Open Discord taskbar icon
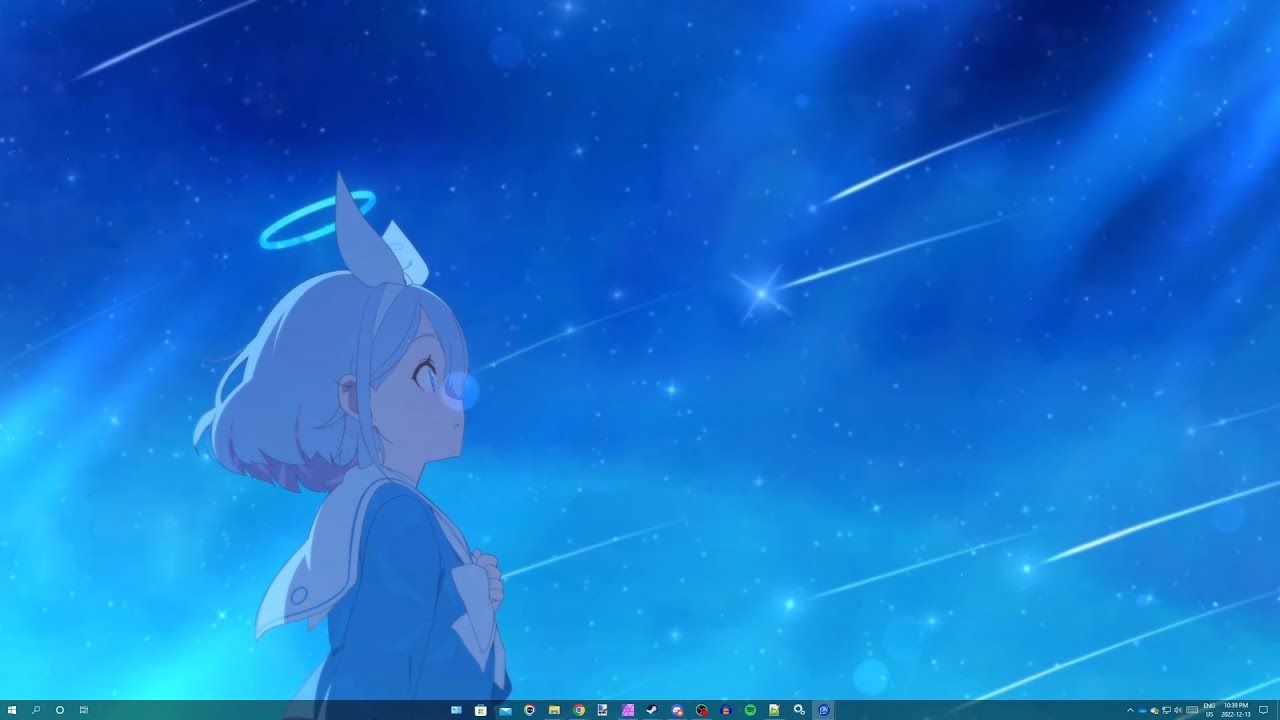 [677, 710]
